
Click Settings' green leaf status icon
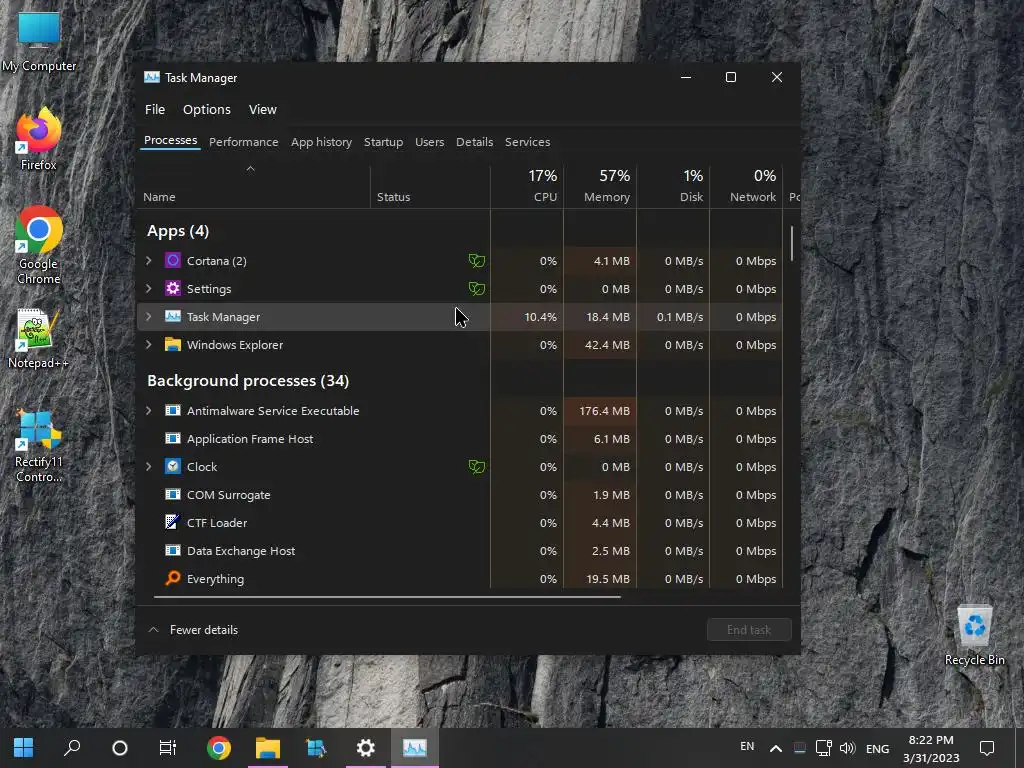point(477,289)
